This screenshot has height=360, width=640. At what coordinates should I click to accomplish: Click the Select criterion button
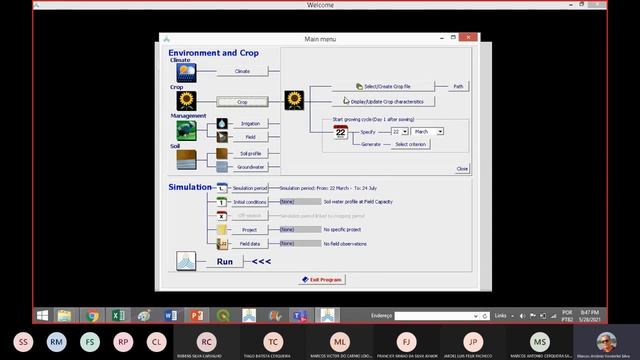410,144
